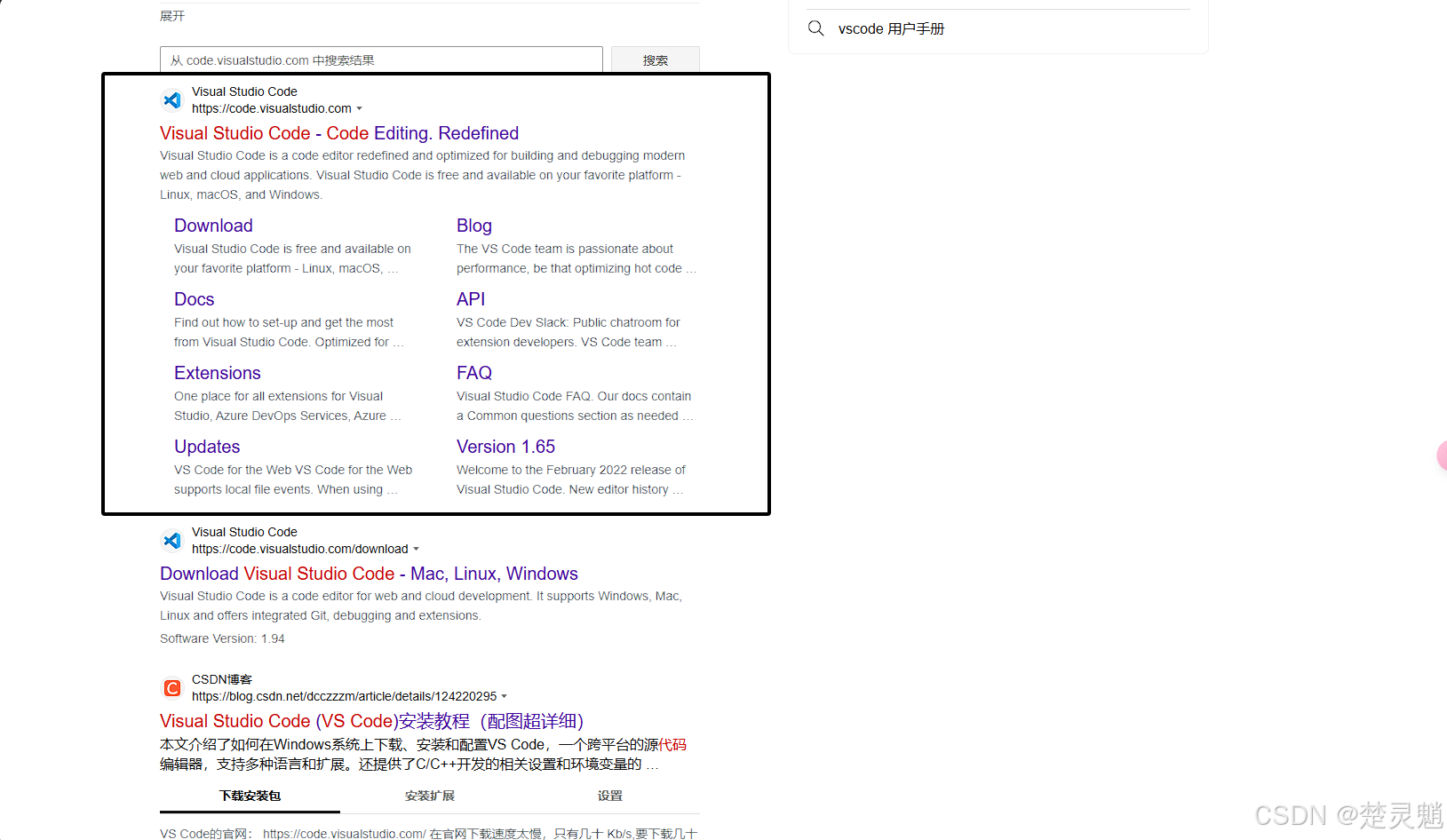Open the CSDN VS Code 安装教程 result title

click(x=371, y=721)
